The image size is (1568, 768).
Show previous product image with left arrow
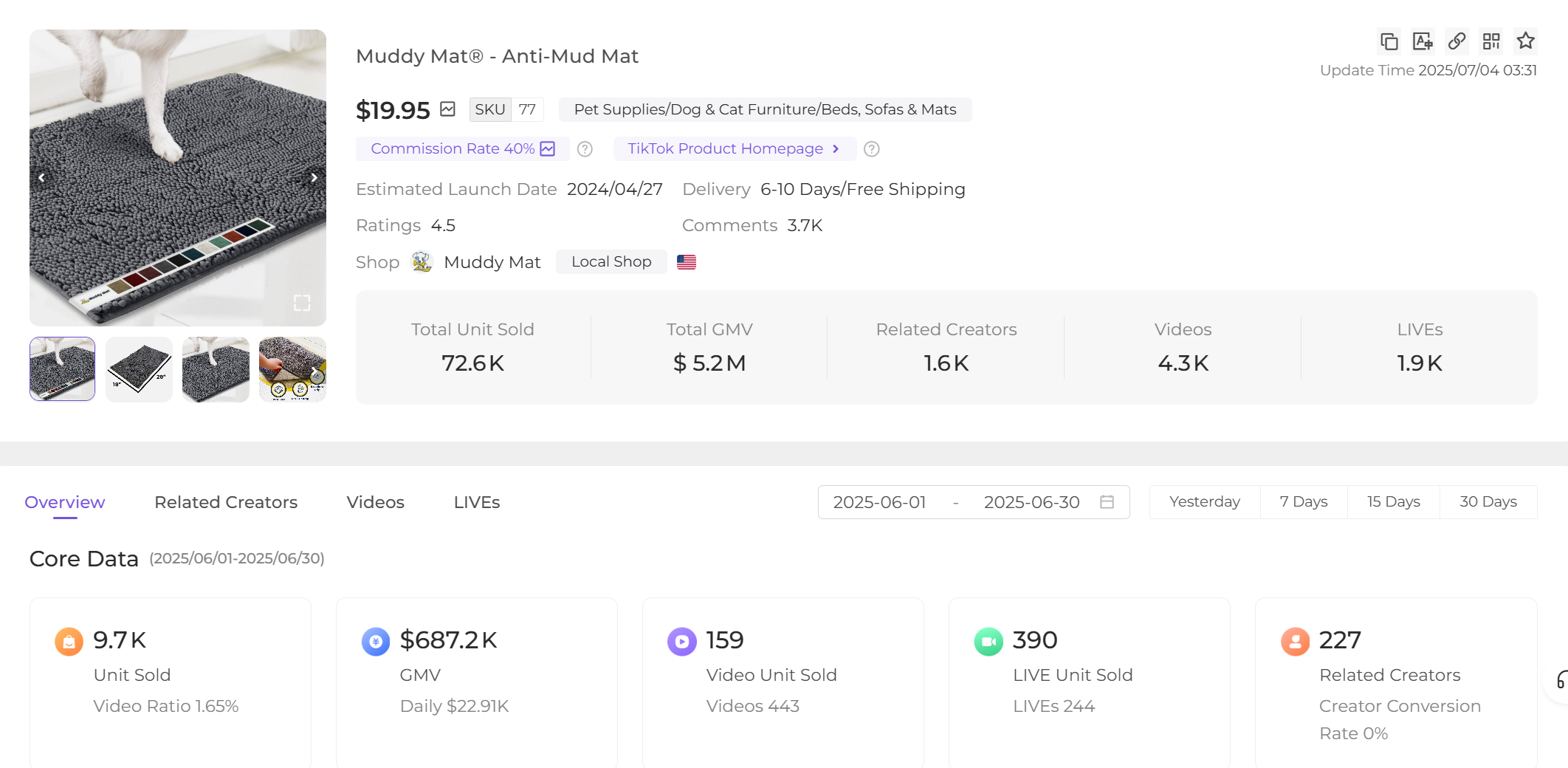(41, 178)
